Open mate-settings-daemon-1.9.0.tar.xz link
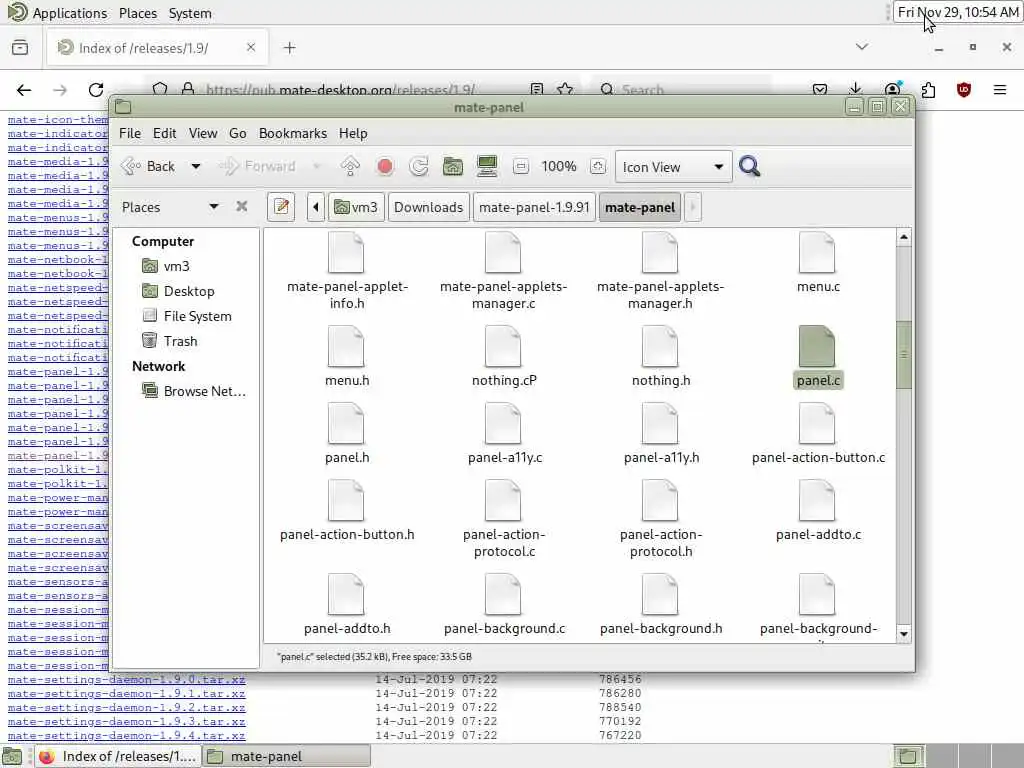 [x=127, y=680]
